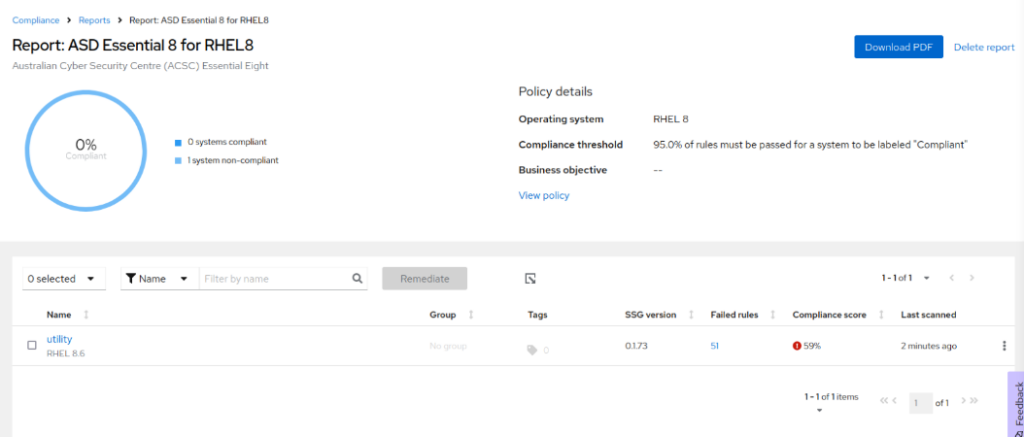
Task: Click the Policy details heading
Action: pyautogui.click(x=555, y=91)
